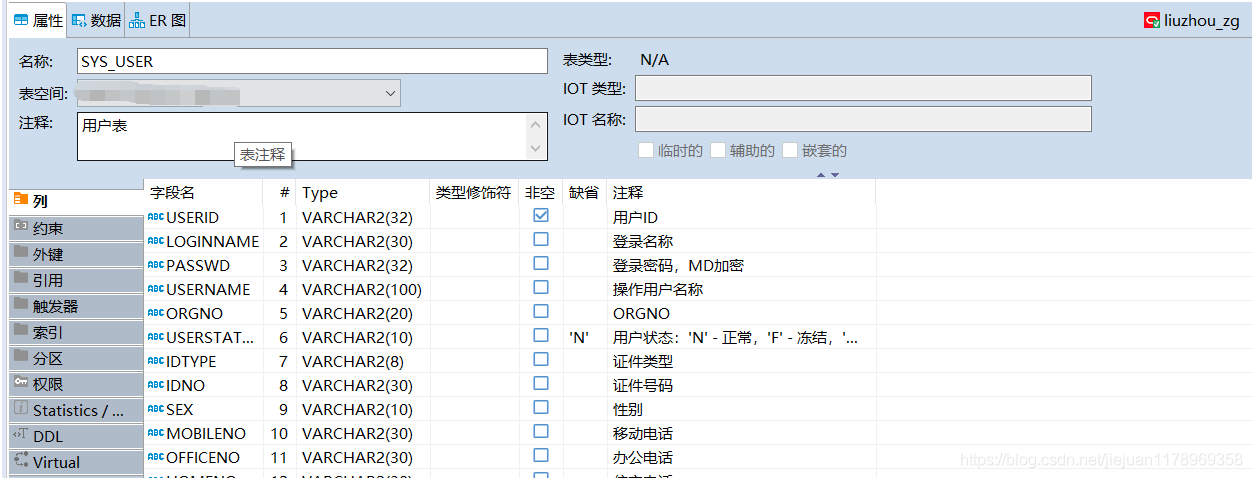Viewport: 1252px width, 478px height.
Task: Click the Type column header
Action: 320,192
